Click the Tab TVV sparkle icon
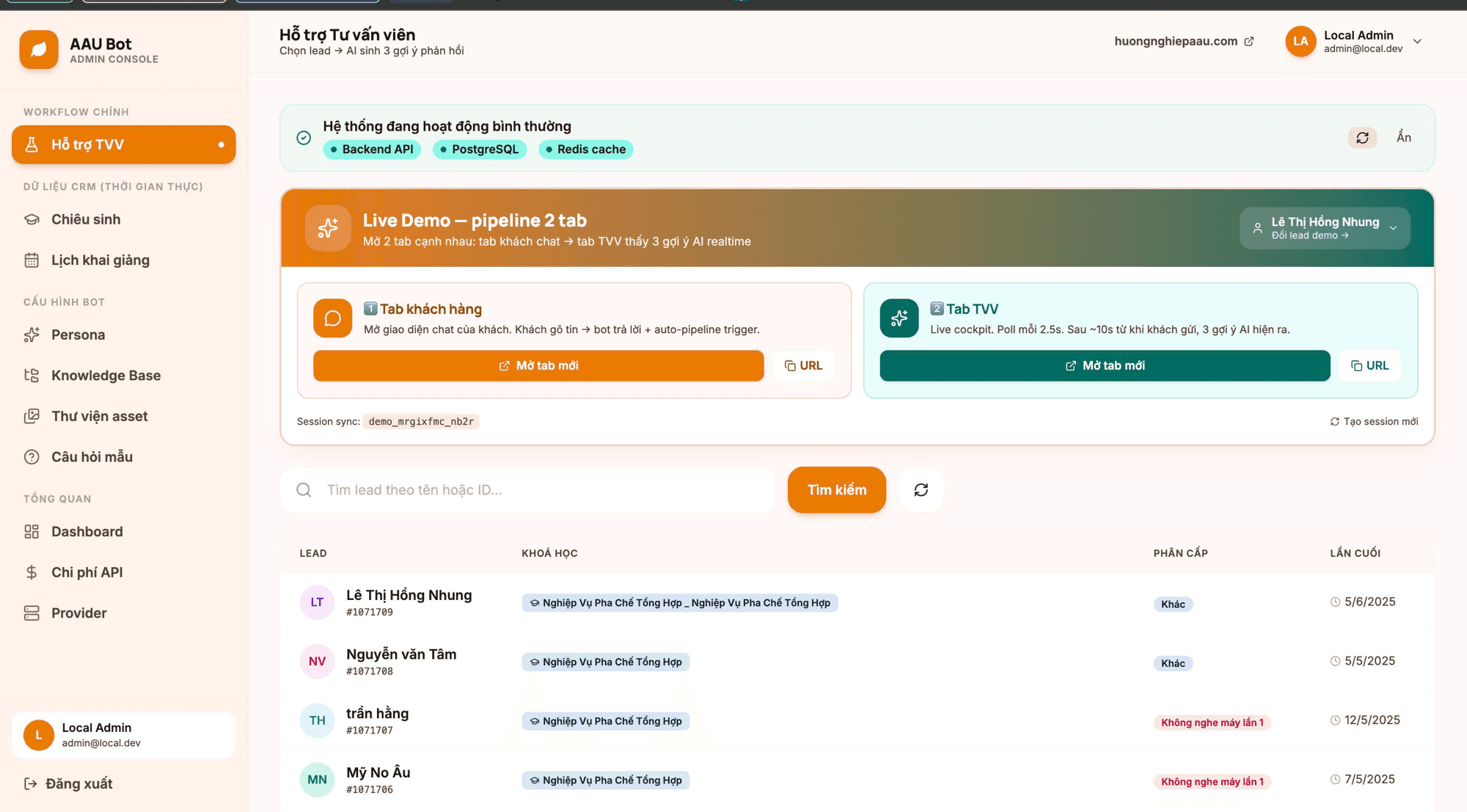 (x=899, y=318)
